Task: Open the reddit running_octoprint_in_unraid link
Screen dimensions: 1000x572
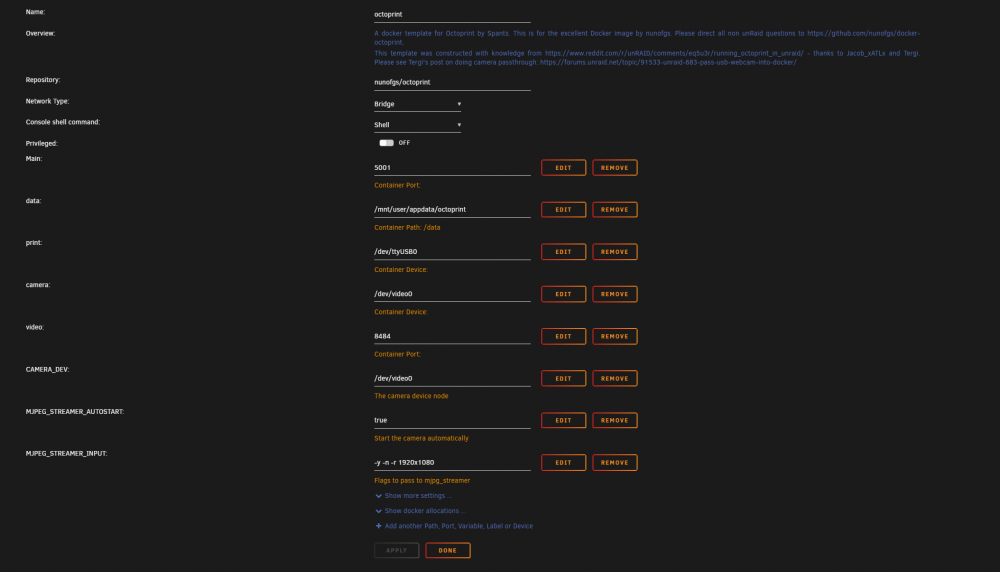Action: tap(674, 54)
